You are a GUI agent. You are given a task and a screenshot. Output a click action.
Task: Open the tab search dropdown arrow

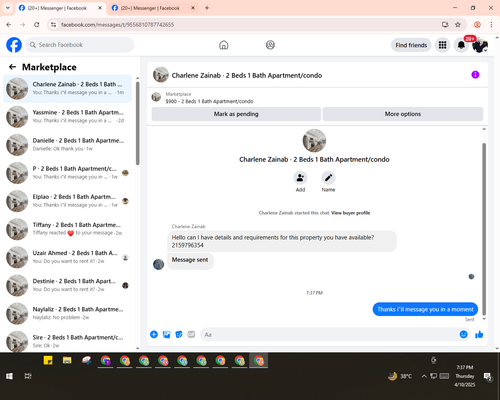point(8,8)
